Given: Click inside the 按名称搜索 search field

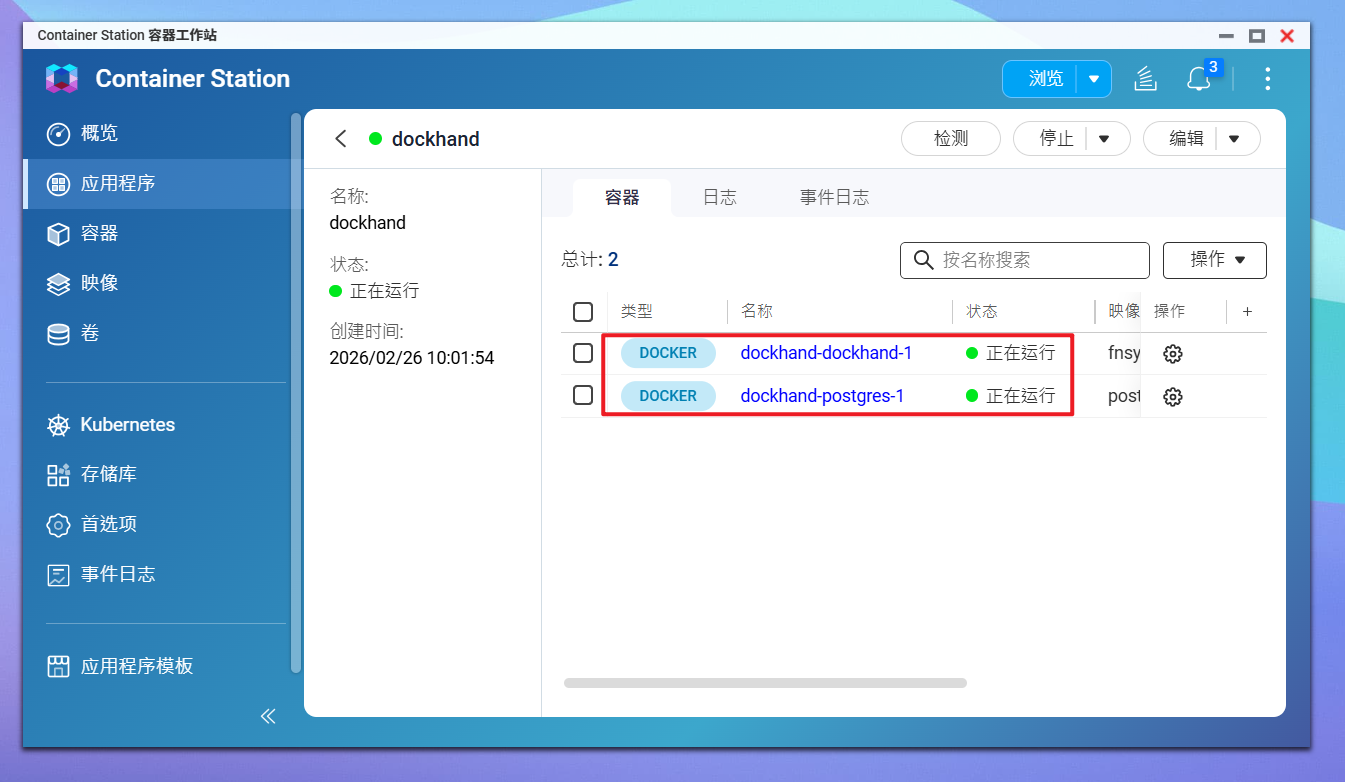Looking at the screenshot, I should tap(1024, 260).
